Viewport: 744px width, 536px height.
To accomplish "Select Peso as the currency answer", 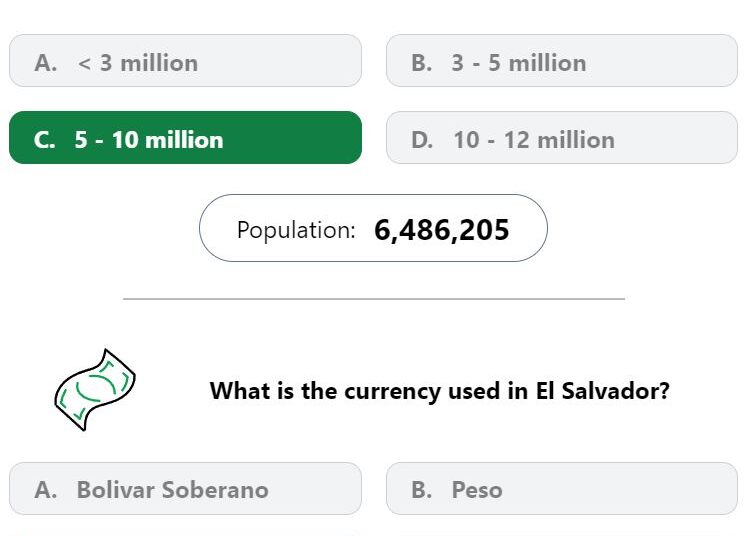I will click(562, 489).
